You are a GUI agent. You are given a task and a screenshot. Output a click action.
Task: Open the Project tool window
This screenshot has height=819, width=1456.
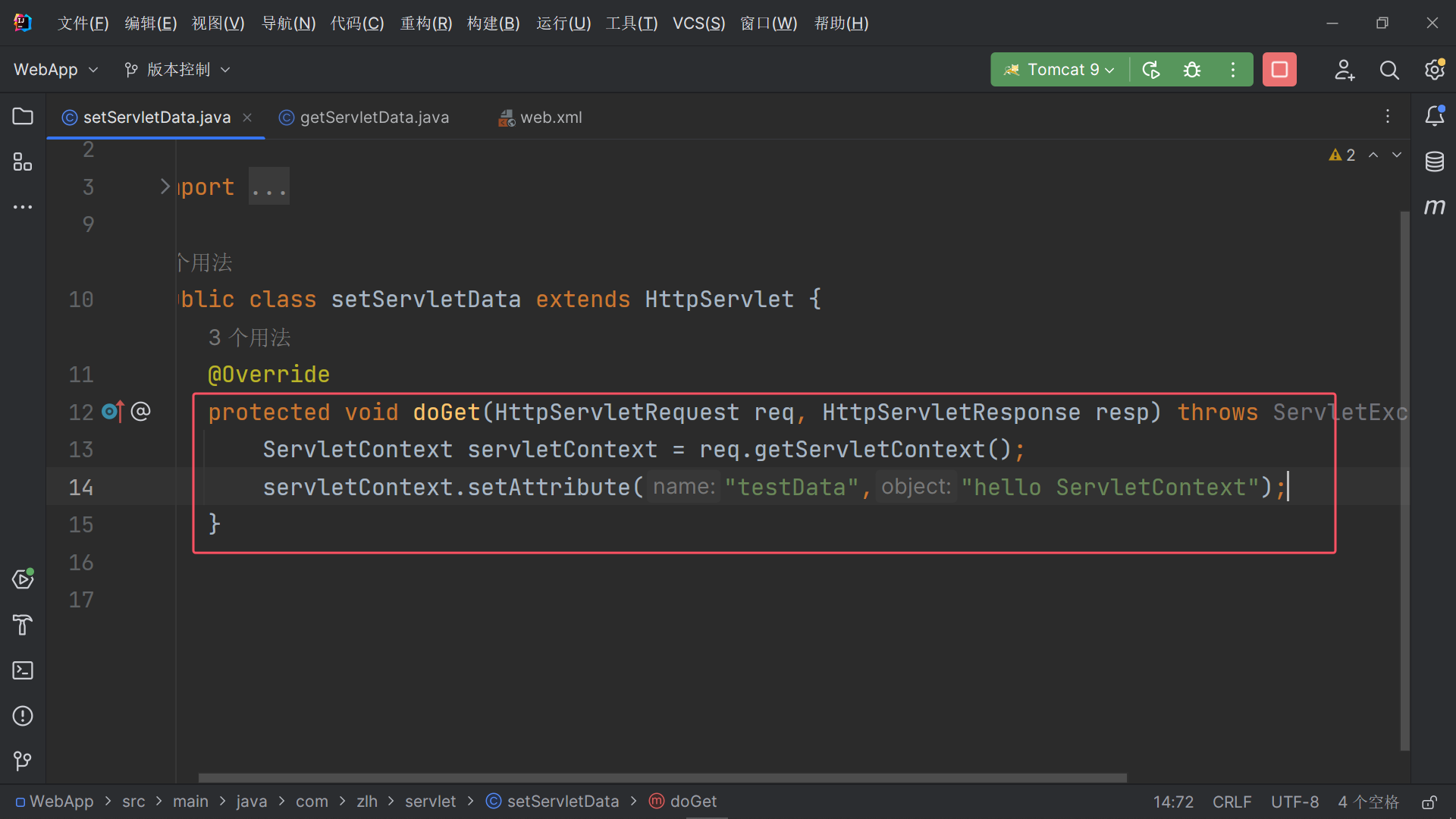click(22, 116)
